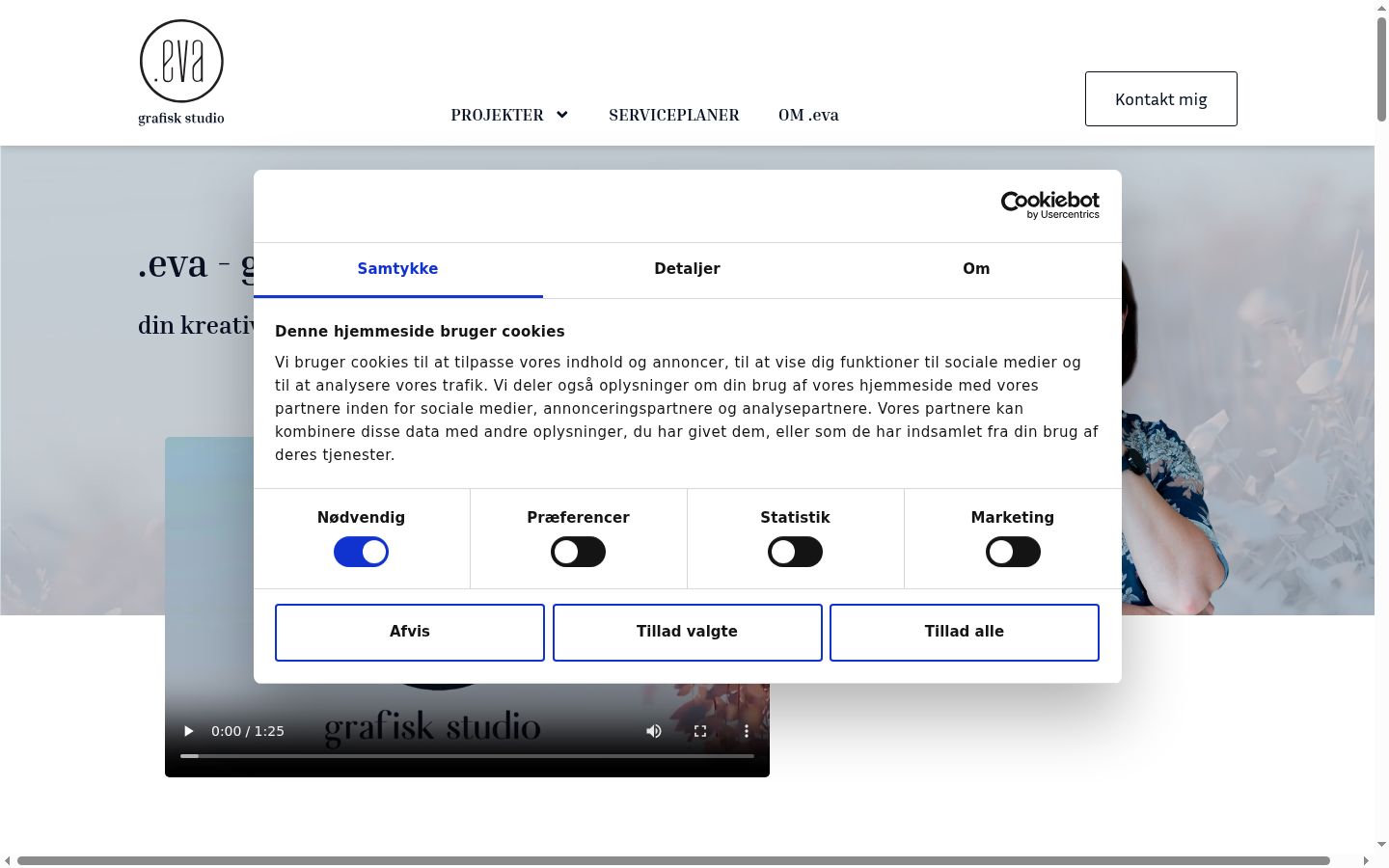This screenshot has width=1389, height=868.
Task: Open the SERVICEPLANER menu item
Action: click(674, 115)
